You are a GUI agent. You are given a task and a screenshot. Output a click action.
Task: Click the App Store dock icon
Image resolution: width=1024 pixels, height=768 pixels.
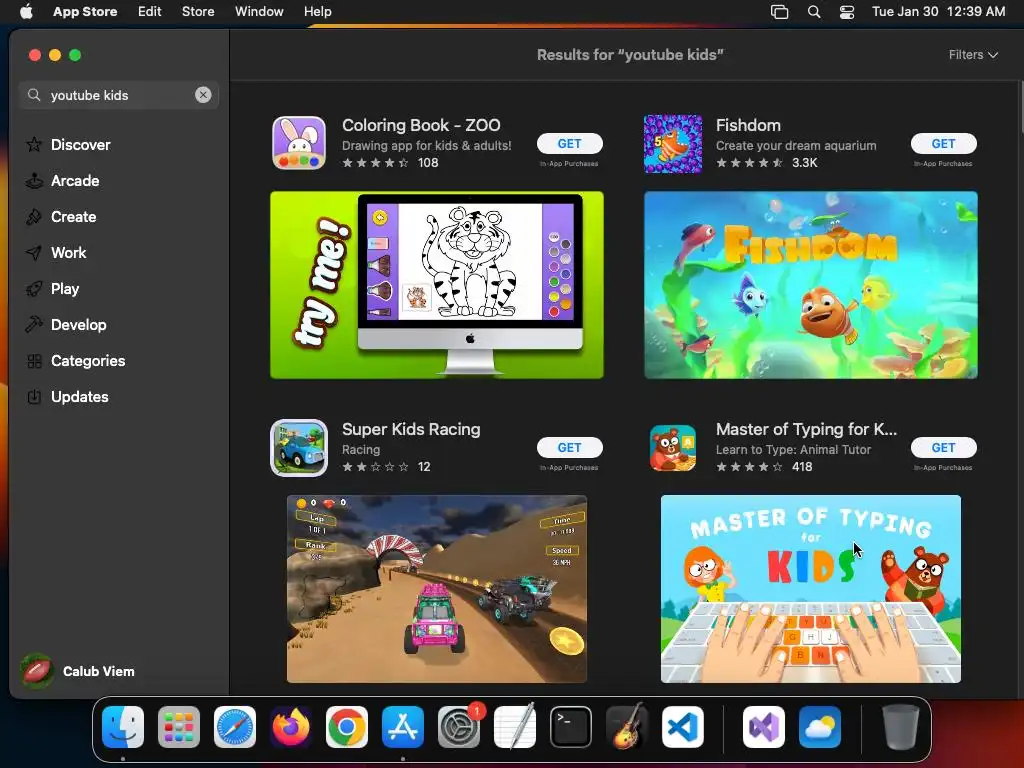[403, 727]
